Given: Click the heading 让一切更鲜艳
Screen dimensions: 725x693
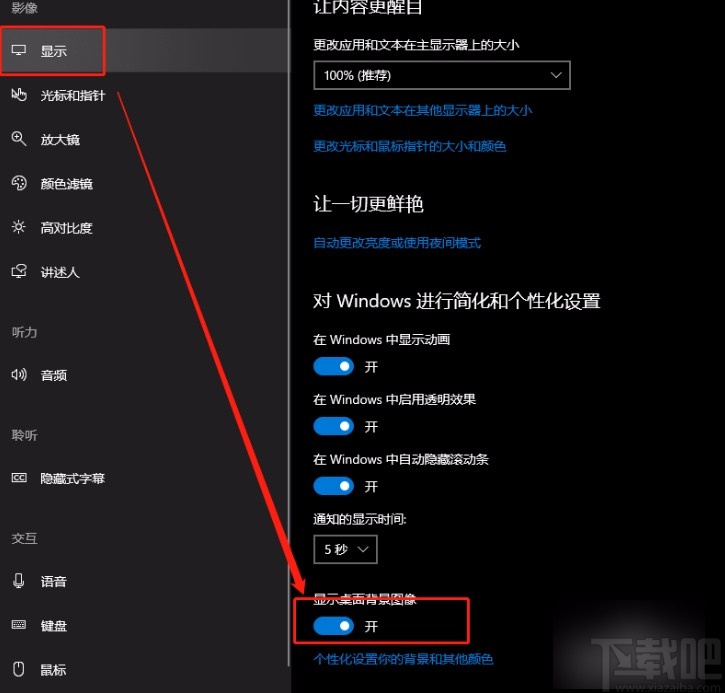Looking at the screenshot, I should coord(368,204).
